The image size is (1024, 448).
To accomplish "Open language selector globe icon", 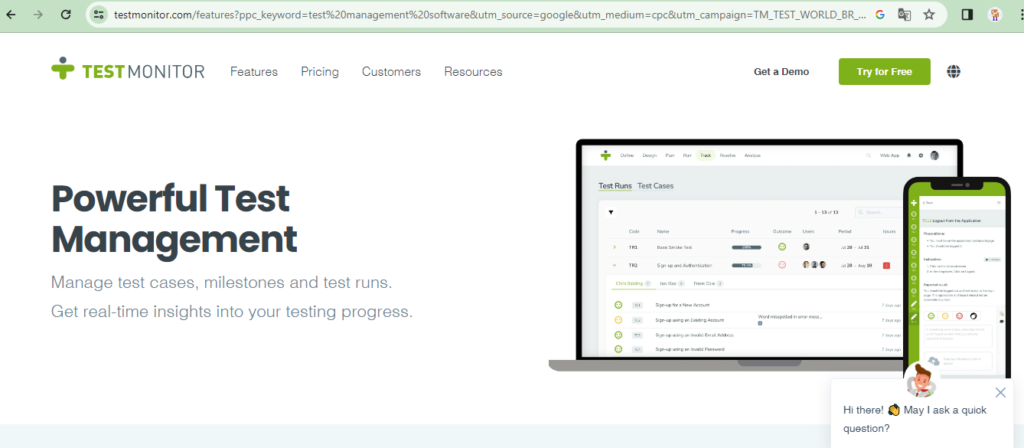I will (x=953, y=72).
